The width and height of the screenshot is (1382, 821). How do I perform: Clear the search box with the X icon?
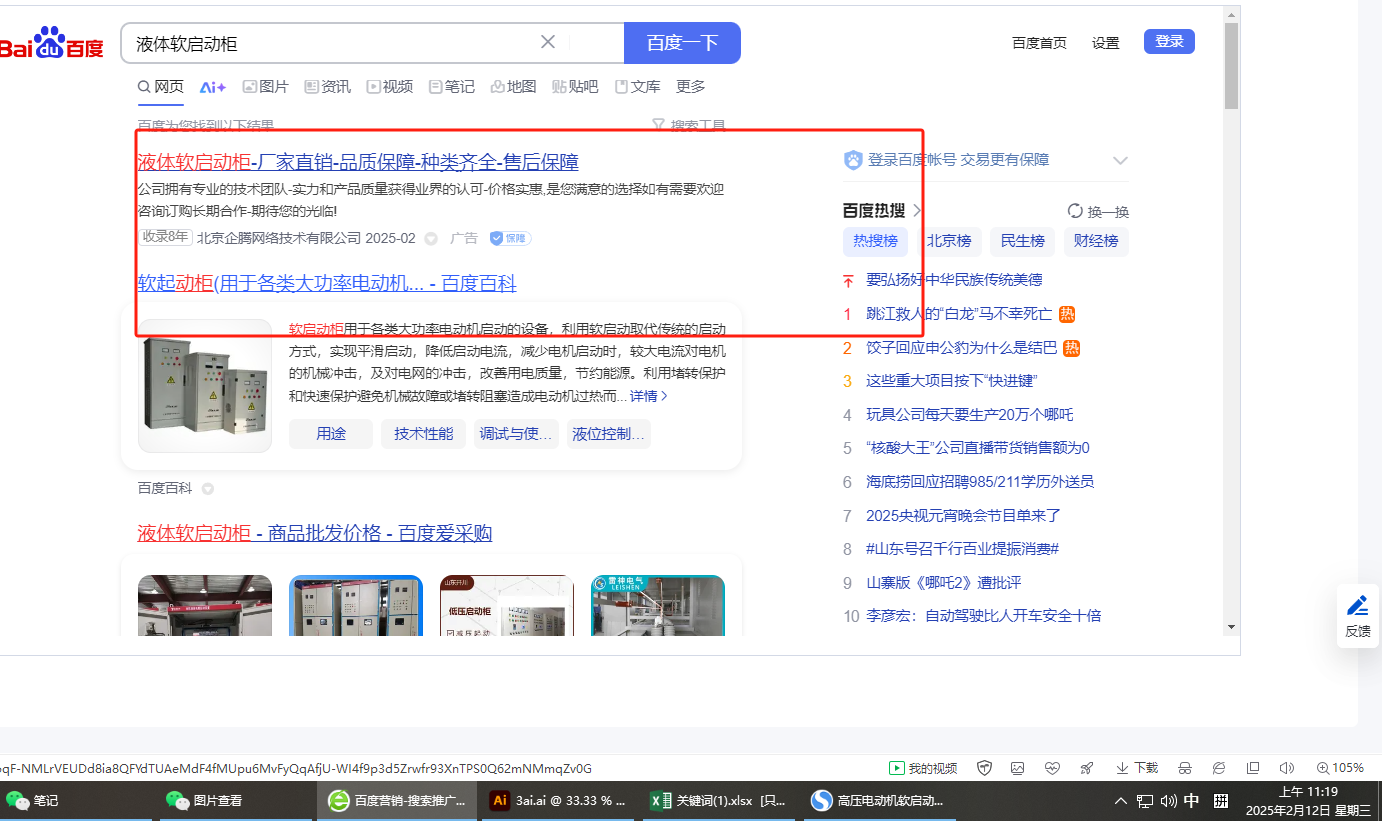(548, 42)
